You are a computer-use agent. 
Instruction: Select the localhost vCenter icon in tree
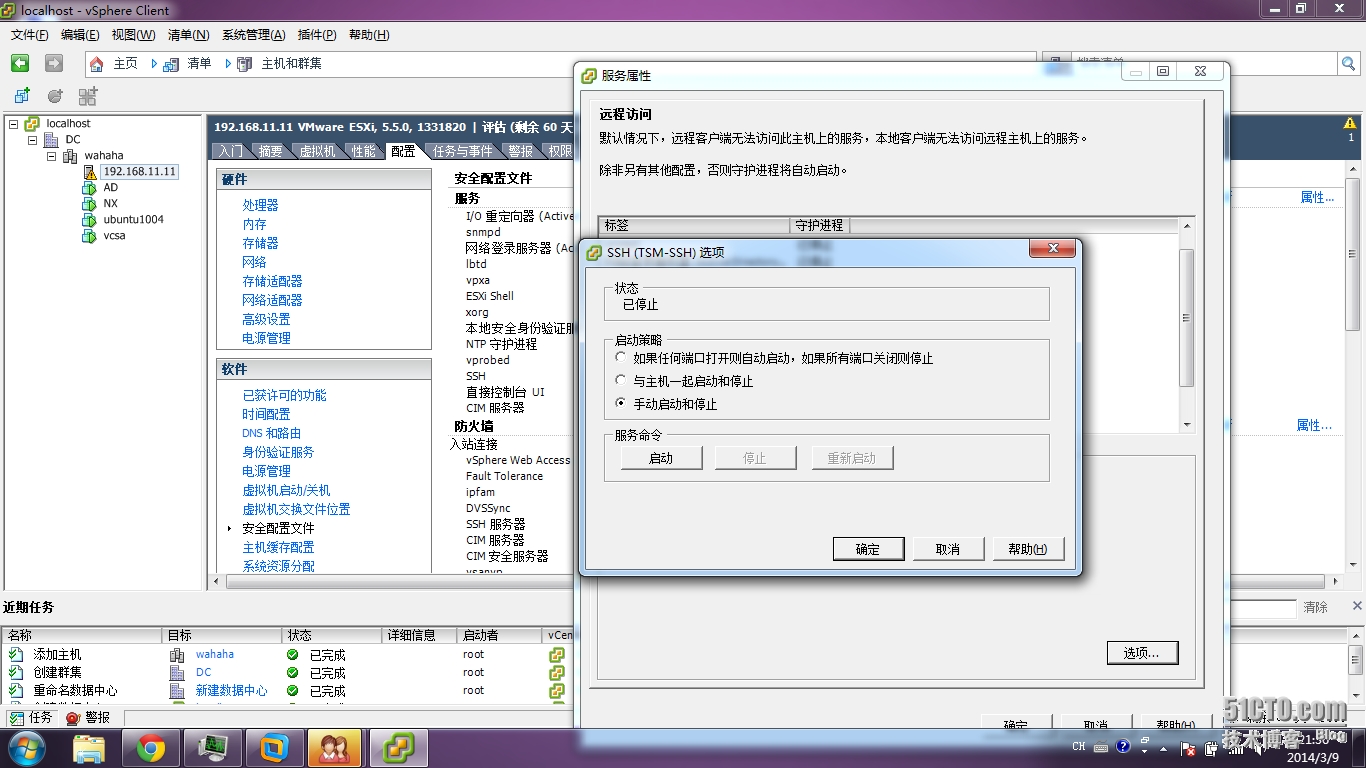point(33,124)
